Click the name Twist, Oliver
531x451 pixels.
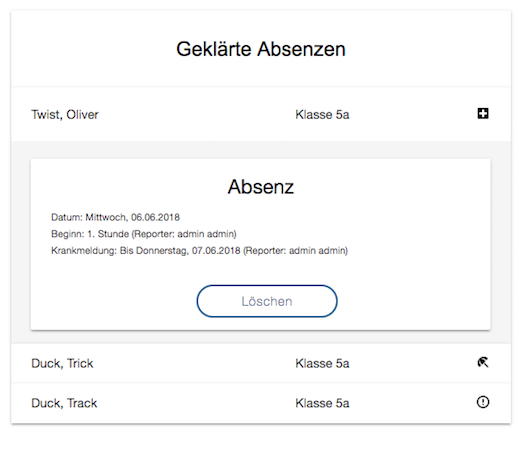point(65,114)
